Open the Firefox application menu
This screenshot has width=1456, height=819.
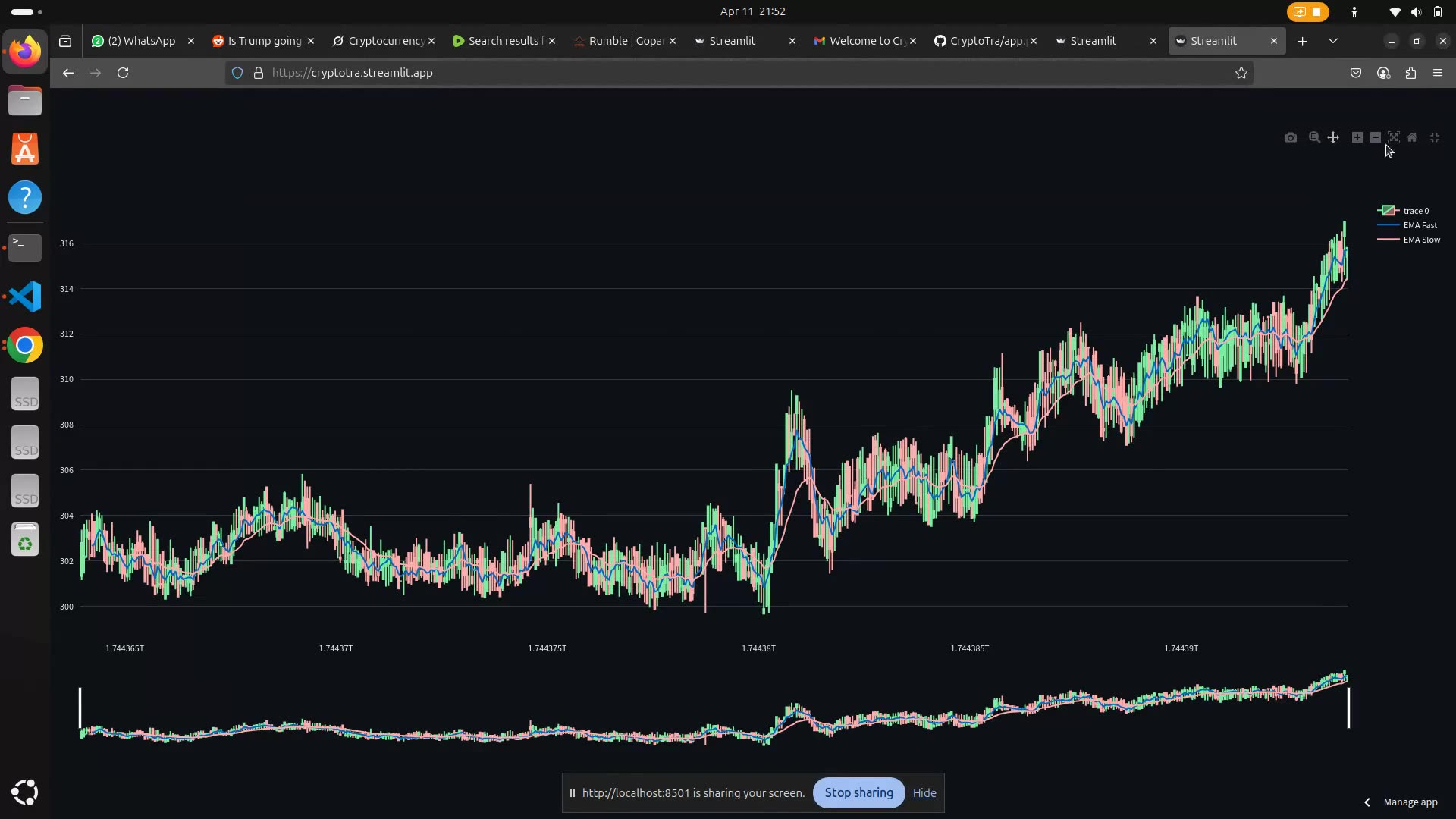coord(1438,73)
